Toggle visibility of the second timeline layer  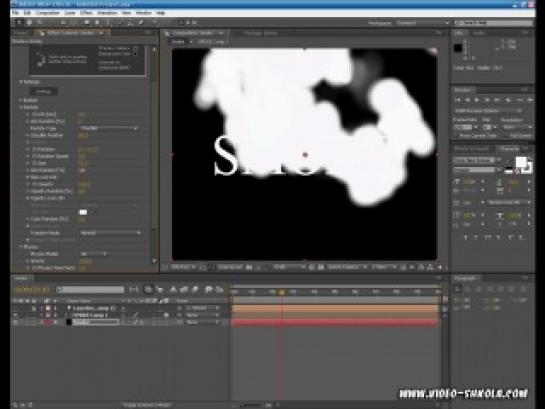coord(15,316)
